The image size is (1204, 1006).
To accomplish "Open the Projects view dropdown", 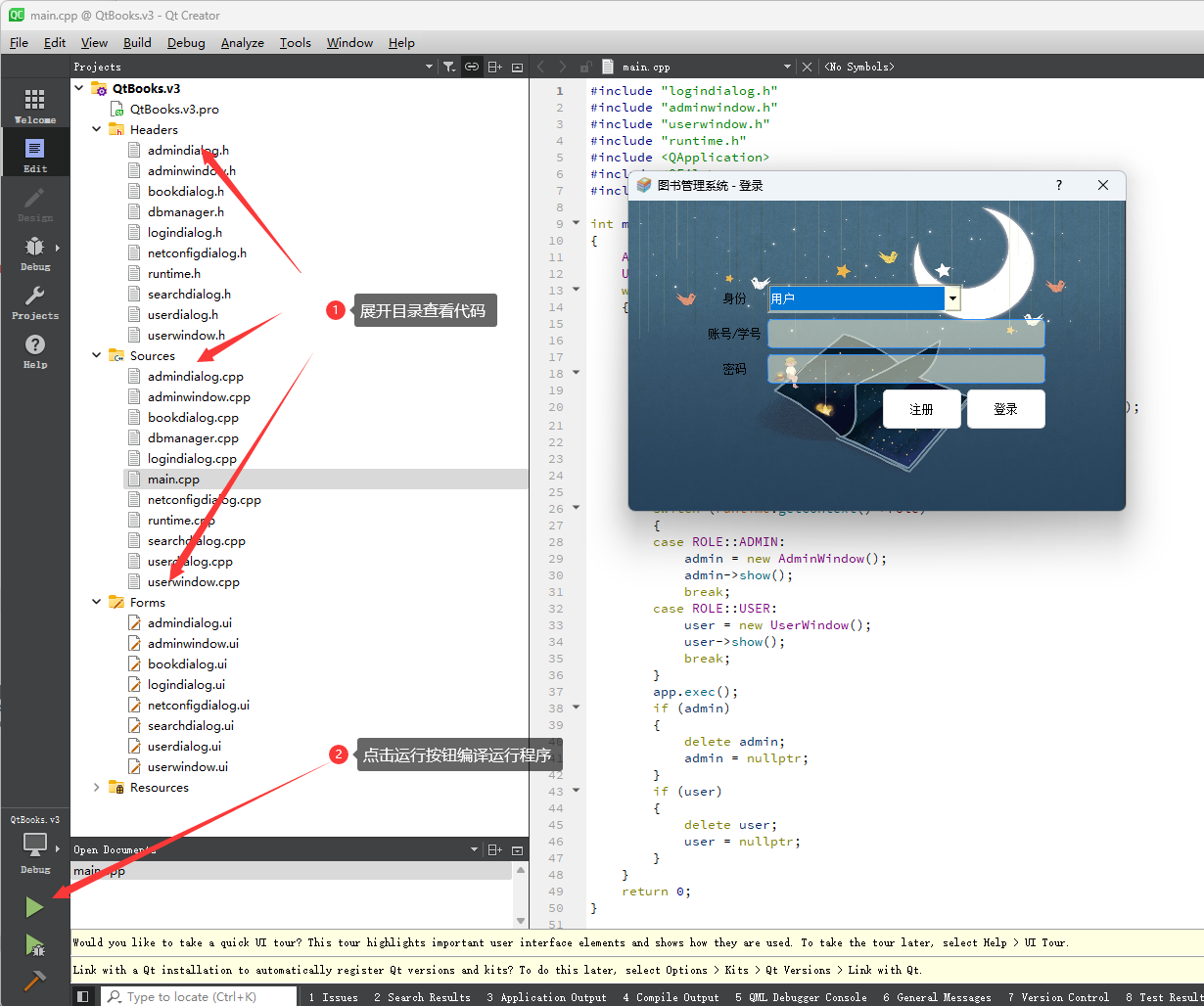I will (x=429, y=67).
